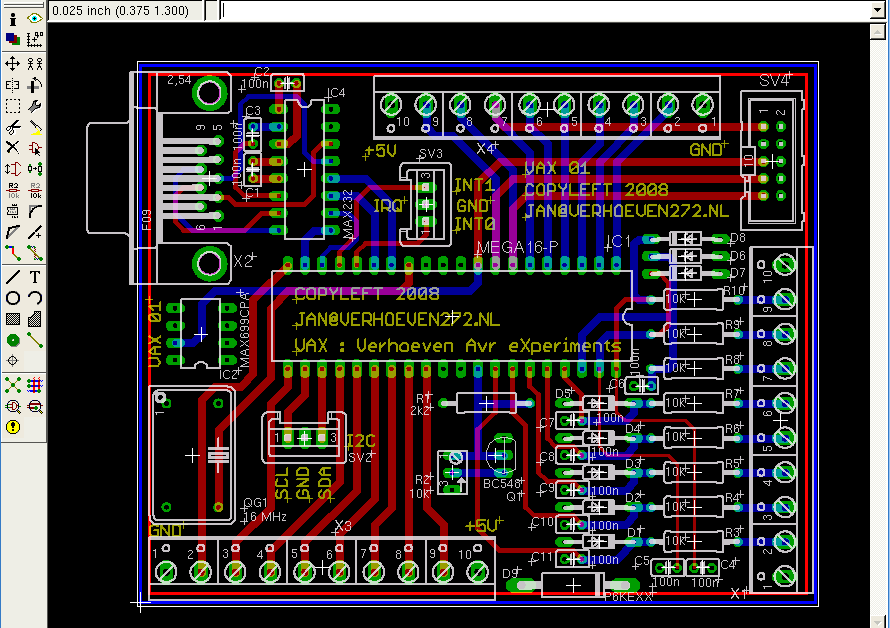Choose the Text tool
Viewport: 890px width, 628px height.
35,276
